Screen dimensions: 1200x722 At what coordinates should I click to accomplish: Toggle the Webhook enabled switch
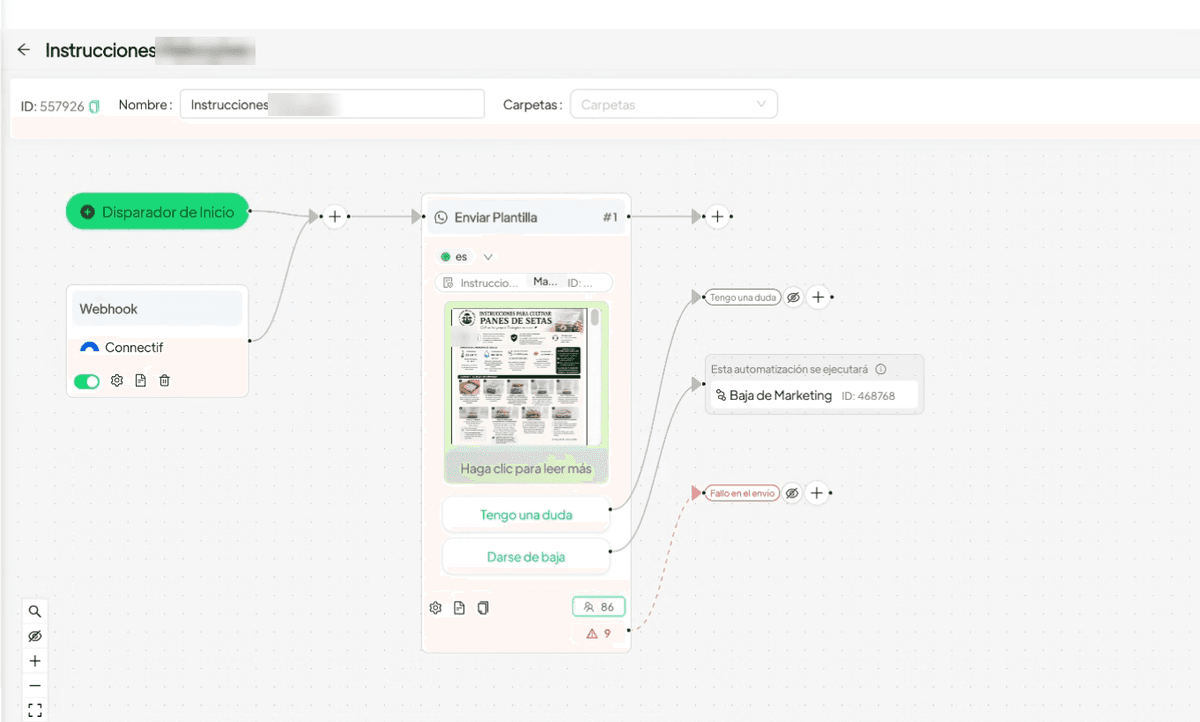point(87,381)
